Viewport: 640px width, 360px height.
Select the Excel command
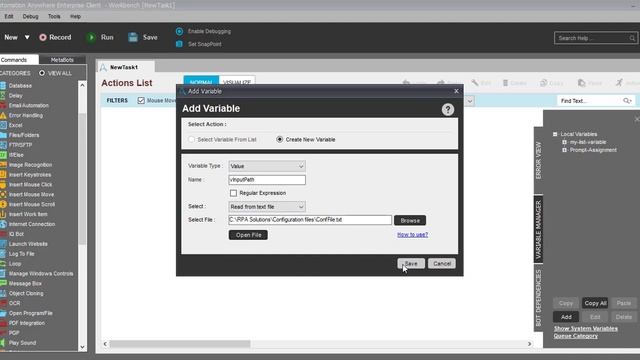tap(16, 125)
